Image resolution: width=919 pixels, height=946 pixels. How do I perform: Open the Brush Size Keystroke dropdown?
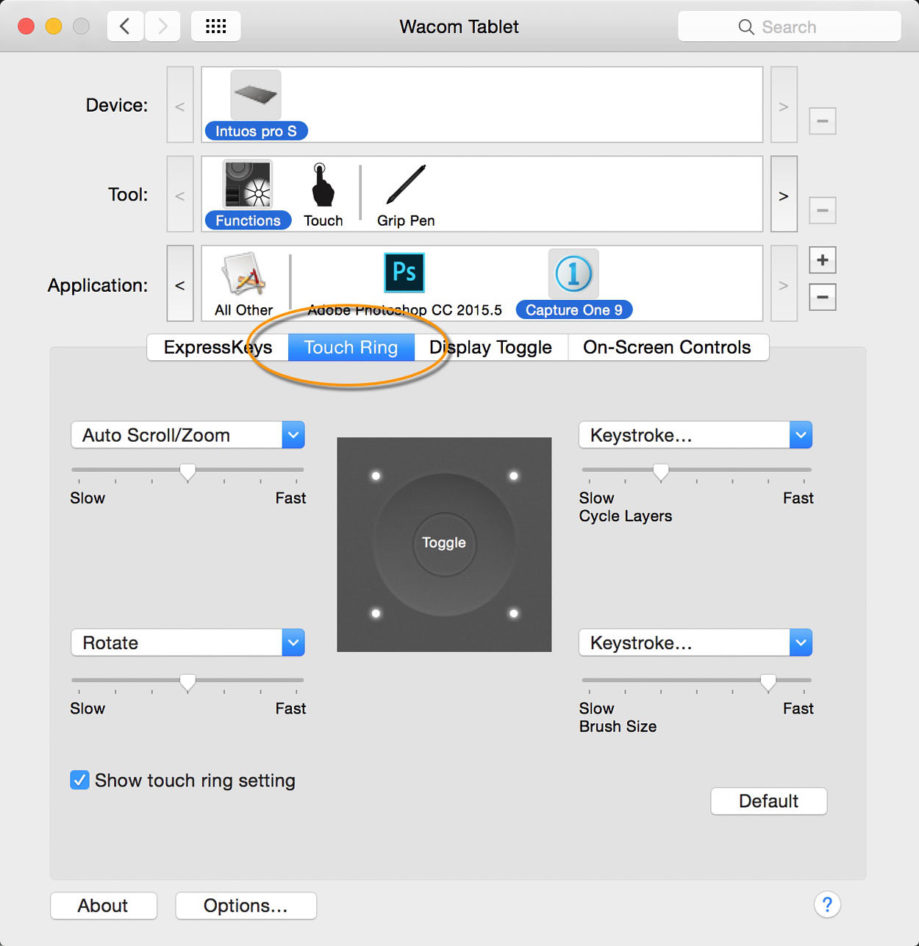[695, 643]
